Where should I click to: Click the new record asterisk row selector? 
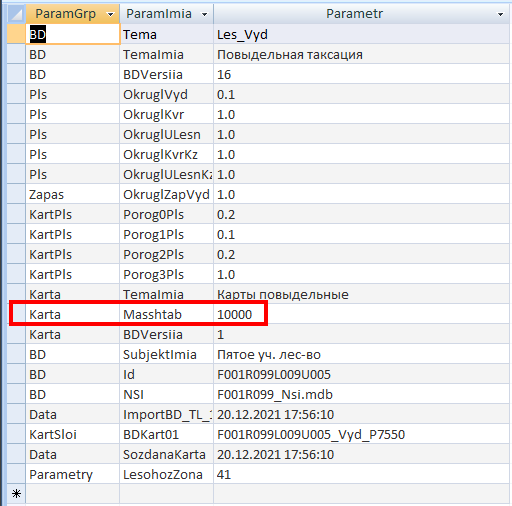pos(16,494)
